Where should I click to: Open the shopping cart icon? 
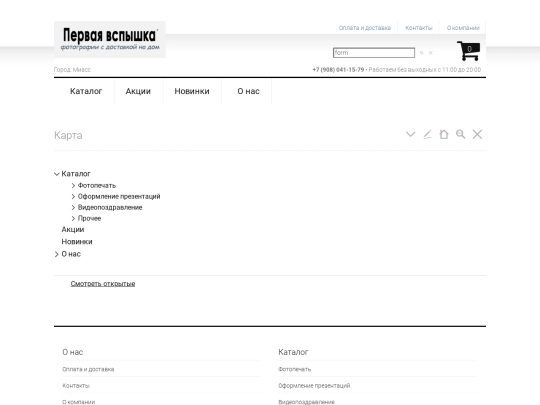[x=468, y=51]
